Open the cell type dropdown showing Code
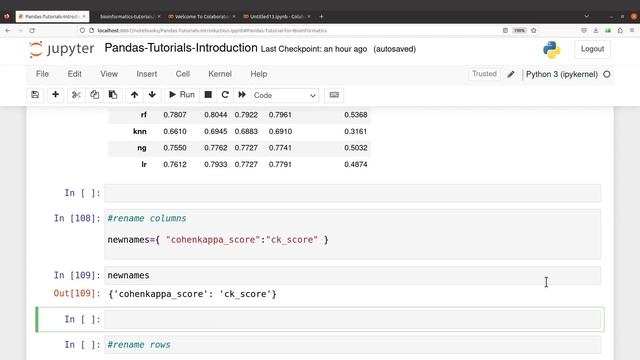The width and height of the screenshot is (640, 360). point(285,95)
